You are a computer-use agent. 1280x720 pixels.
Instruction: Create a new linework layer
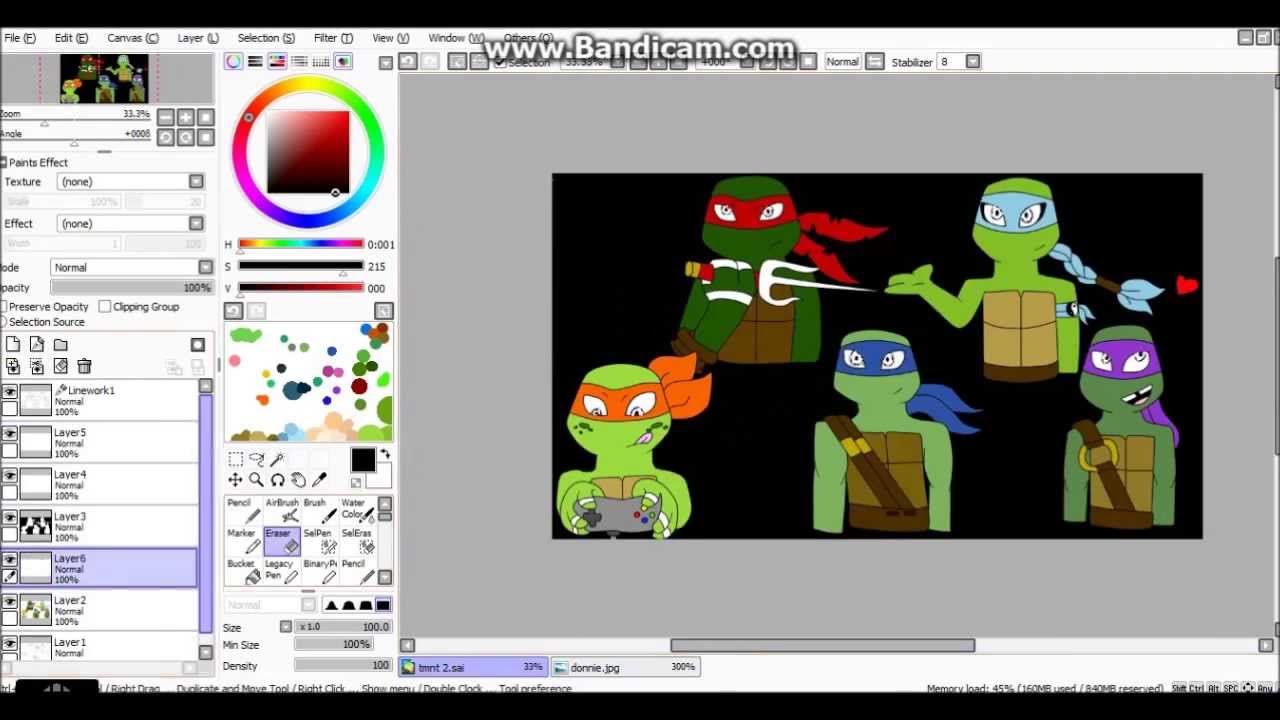[x=37, y=345]
